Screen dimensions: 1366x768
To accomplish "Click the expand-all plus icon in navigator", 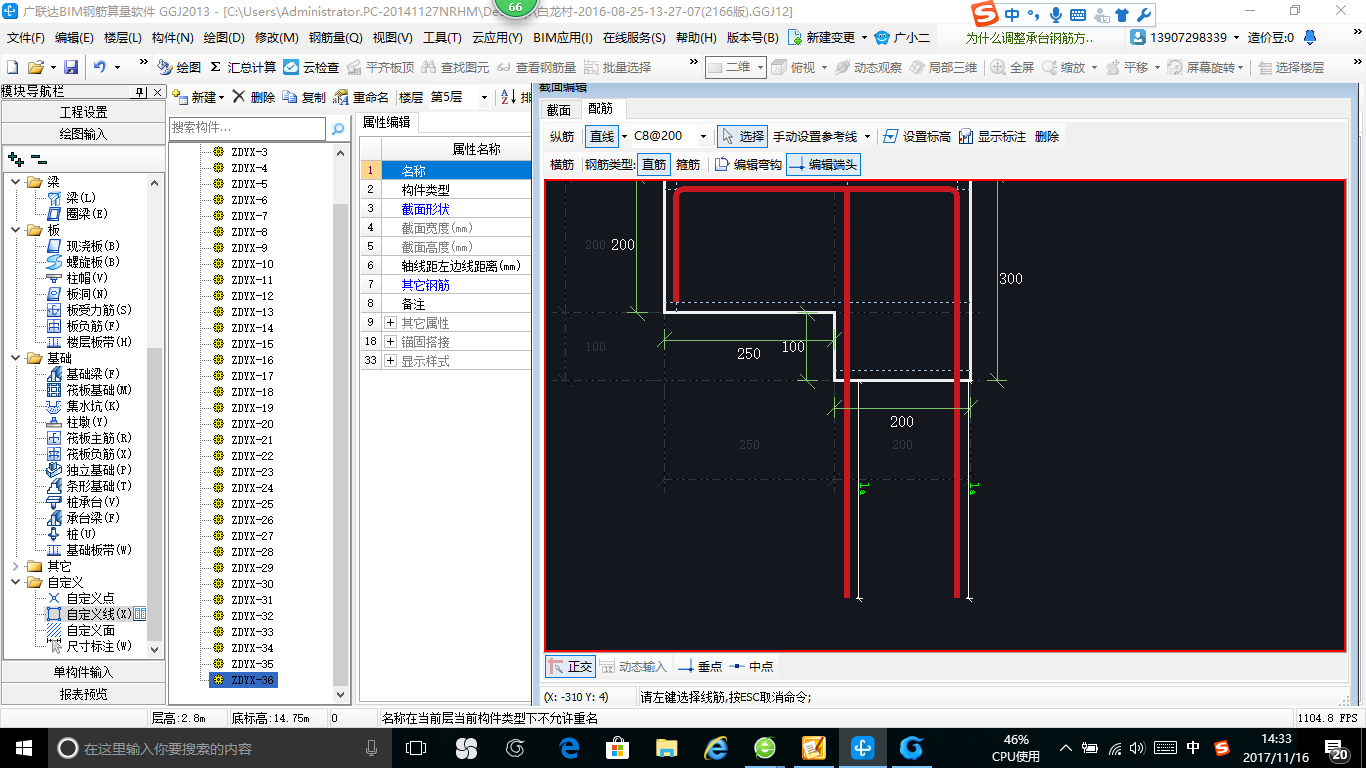I will coord(15,158).
